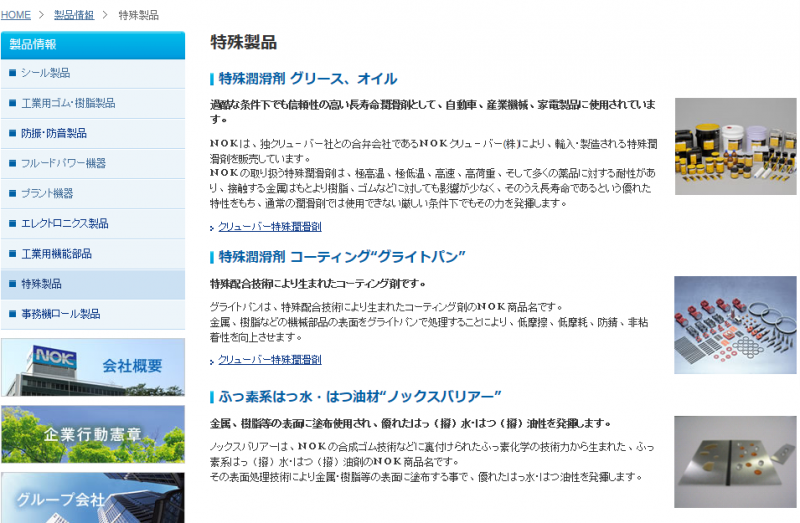Click the arrow icon before first クリューバー link
The width and height of the screenshot is (800, 523).
point(212,228)
